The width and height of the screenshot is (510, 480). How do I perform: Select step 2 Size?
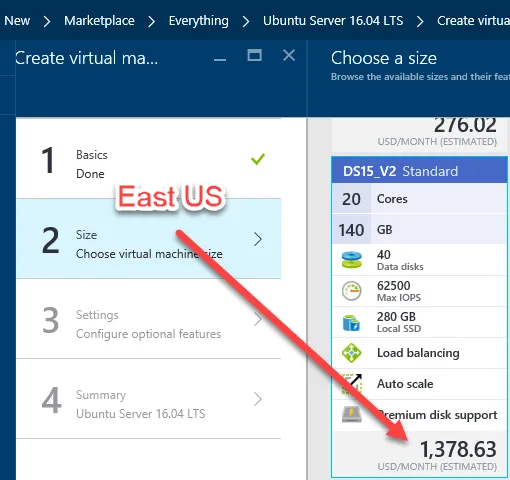(x=148, y=239)
